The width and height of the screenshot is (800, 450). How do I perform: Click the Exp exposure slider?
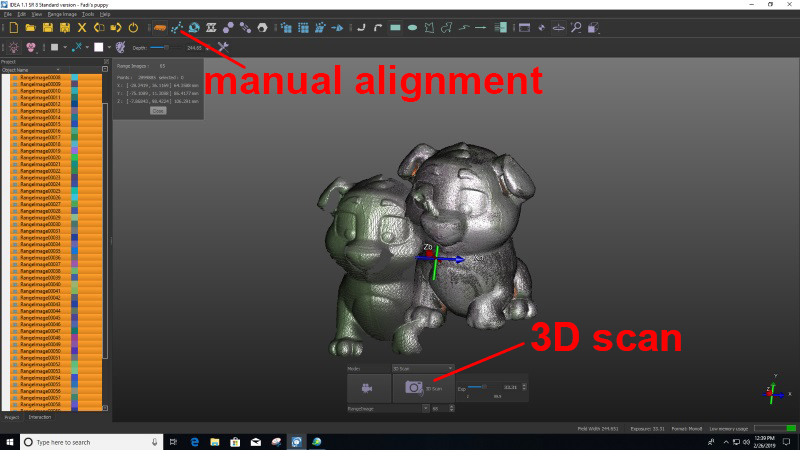click(482, 387)
